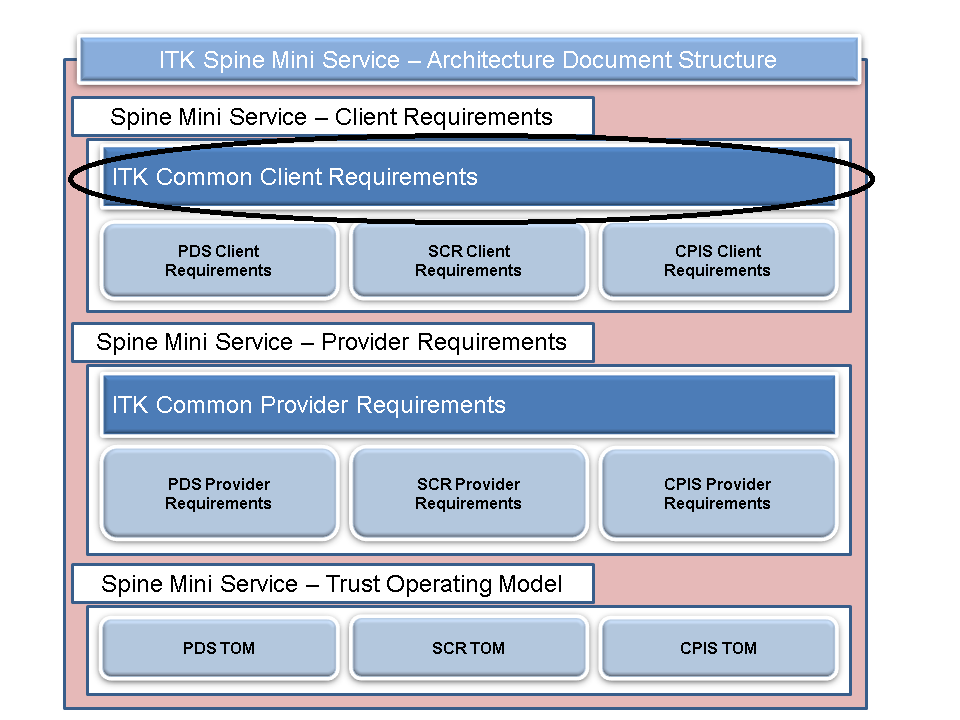Click the CPIS Provider Requirements box
Screen dimensions: 960x720
click(x=717, y=494)
